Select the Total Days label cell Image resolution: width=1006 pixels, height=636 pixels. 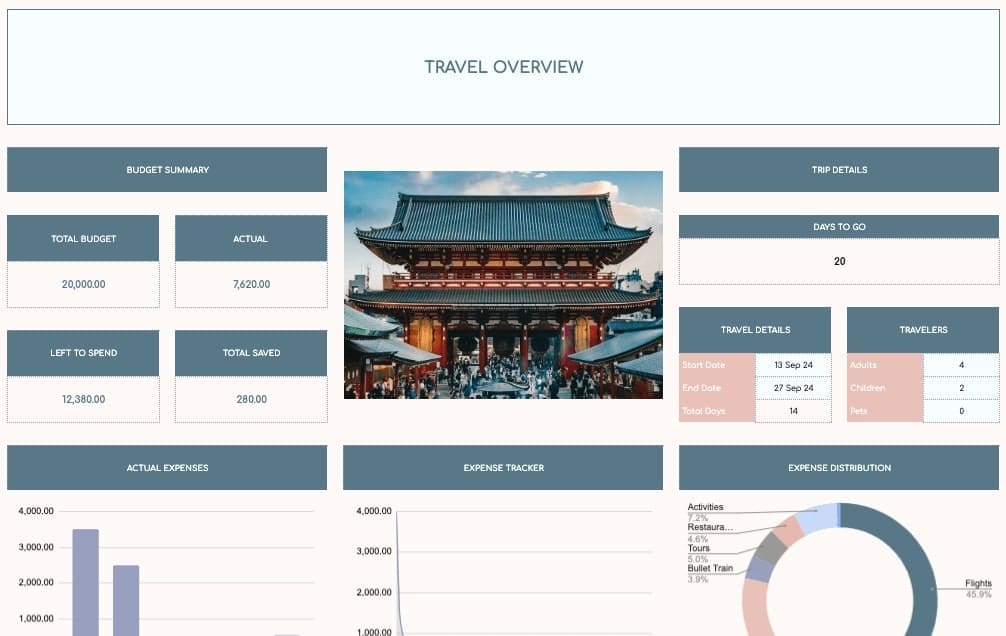click(x=717, y=411)
